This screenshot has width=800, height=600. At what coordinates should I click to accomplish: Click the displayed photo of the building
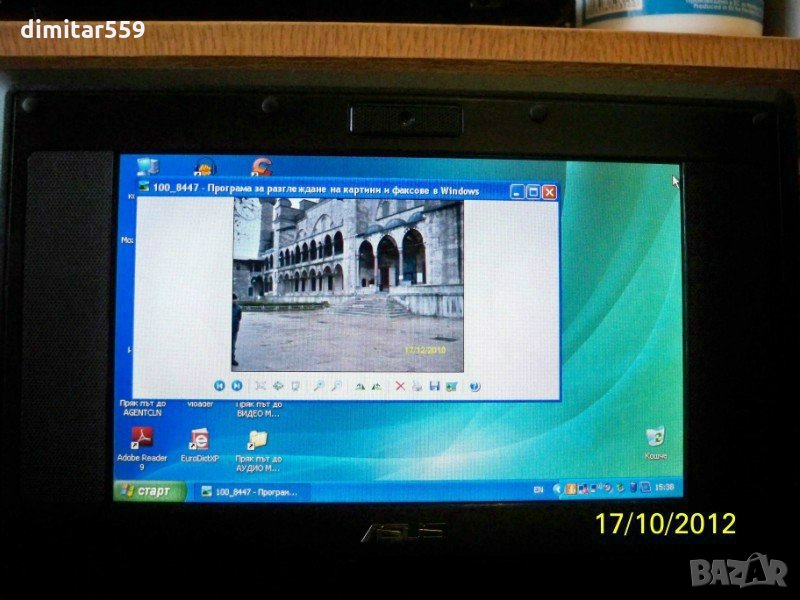click(348, 284)
